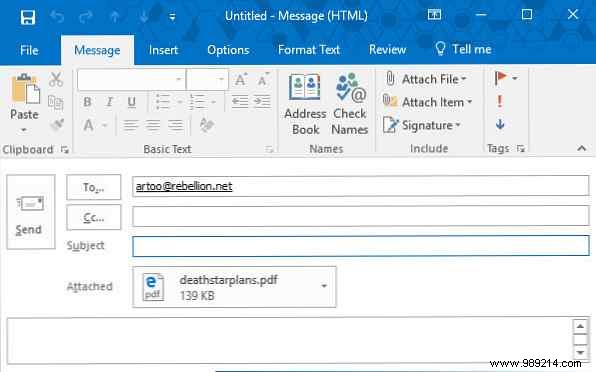This screenshot has height=372, width=596.
Task: Apply a numbered list
Action: [198, 102]
